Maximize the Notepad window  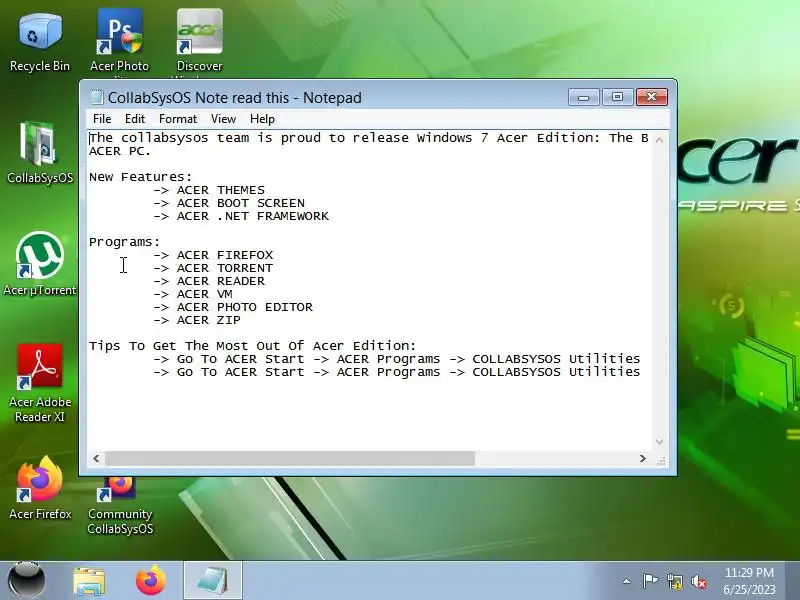tap(617, 97)
